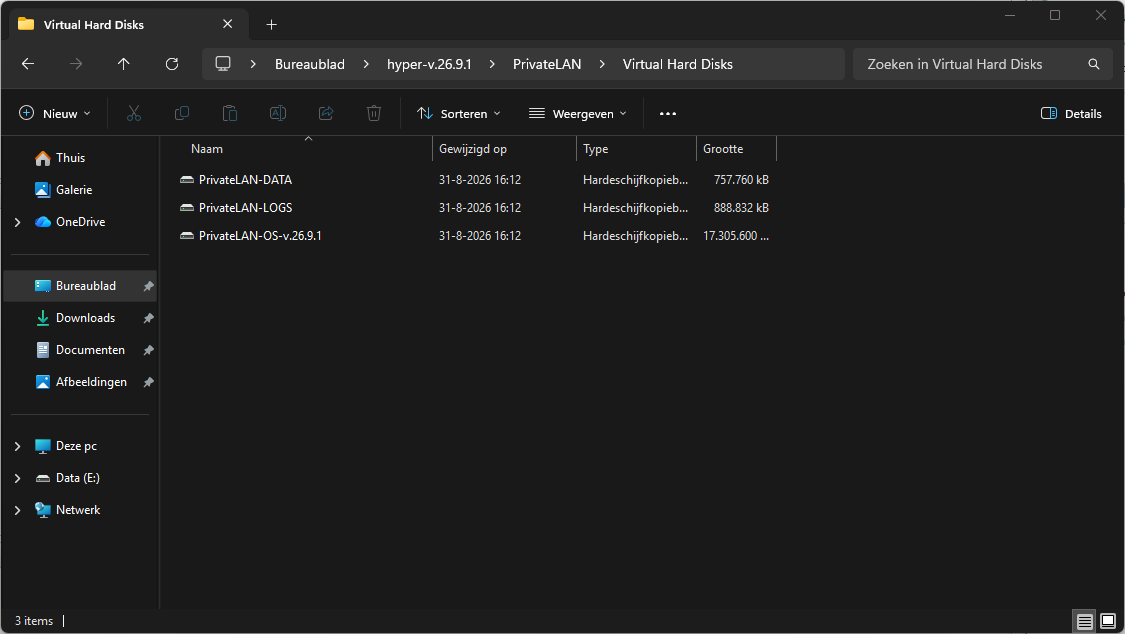Switch to large thumbnails view icon in status bar
Screen dimensions: 1125x634
[x=1108, y=621]
